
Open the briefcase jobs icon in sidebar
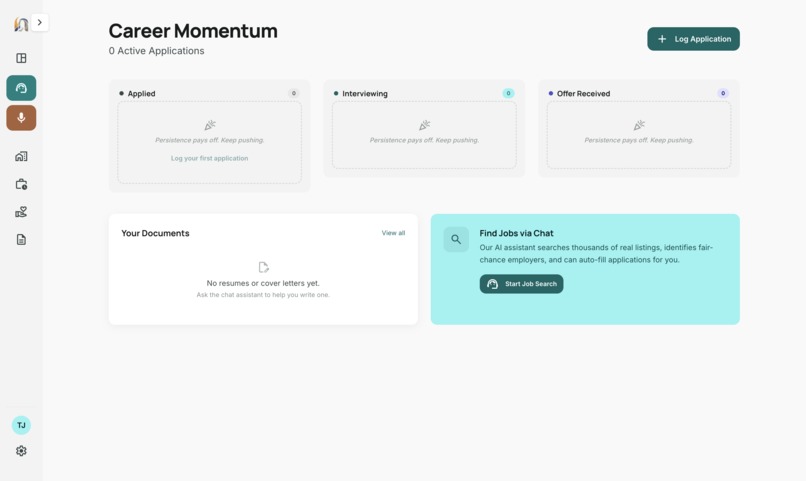(x=21, y=184)
